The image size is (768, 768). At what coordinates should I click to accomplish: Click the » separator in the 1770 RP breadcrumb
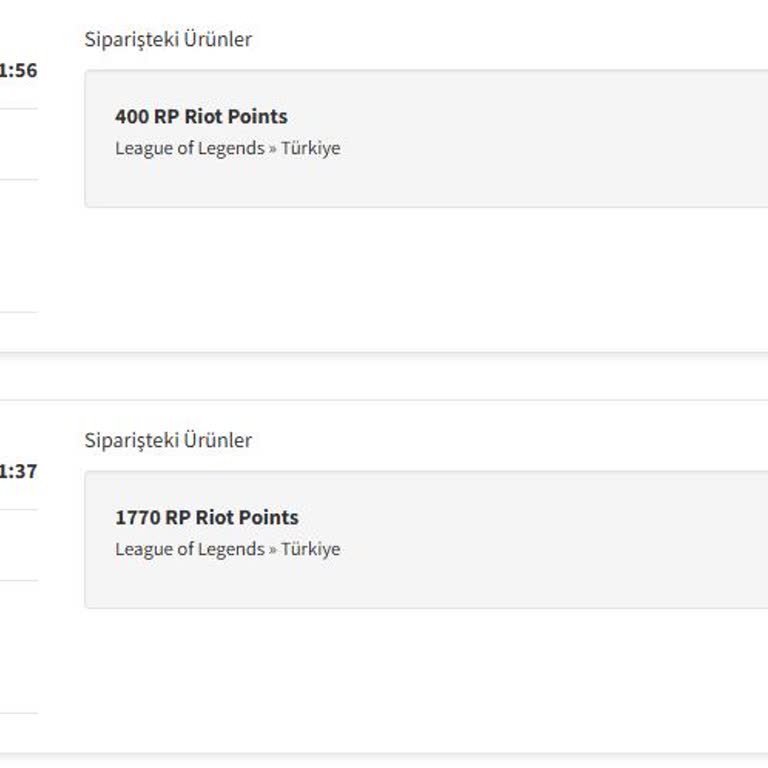pyautogui.click(x=272, y=550)
